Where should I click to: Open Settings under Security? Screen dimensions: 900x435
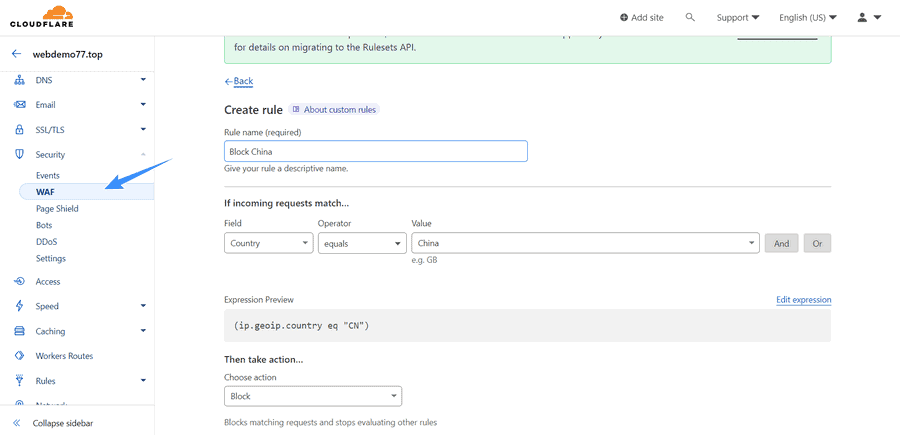(51, 259)
